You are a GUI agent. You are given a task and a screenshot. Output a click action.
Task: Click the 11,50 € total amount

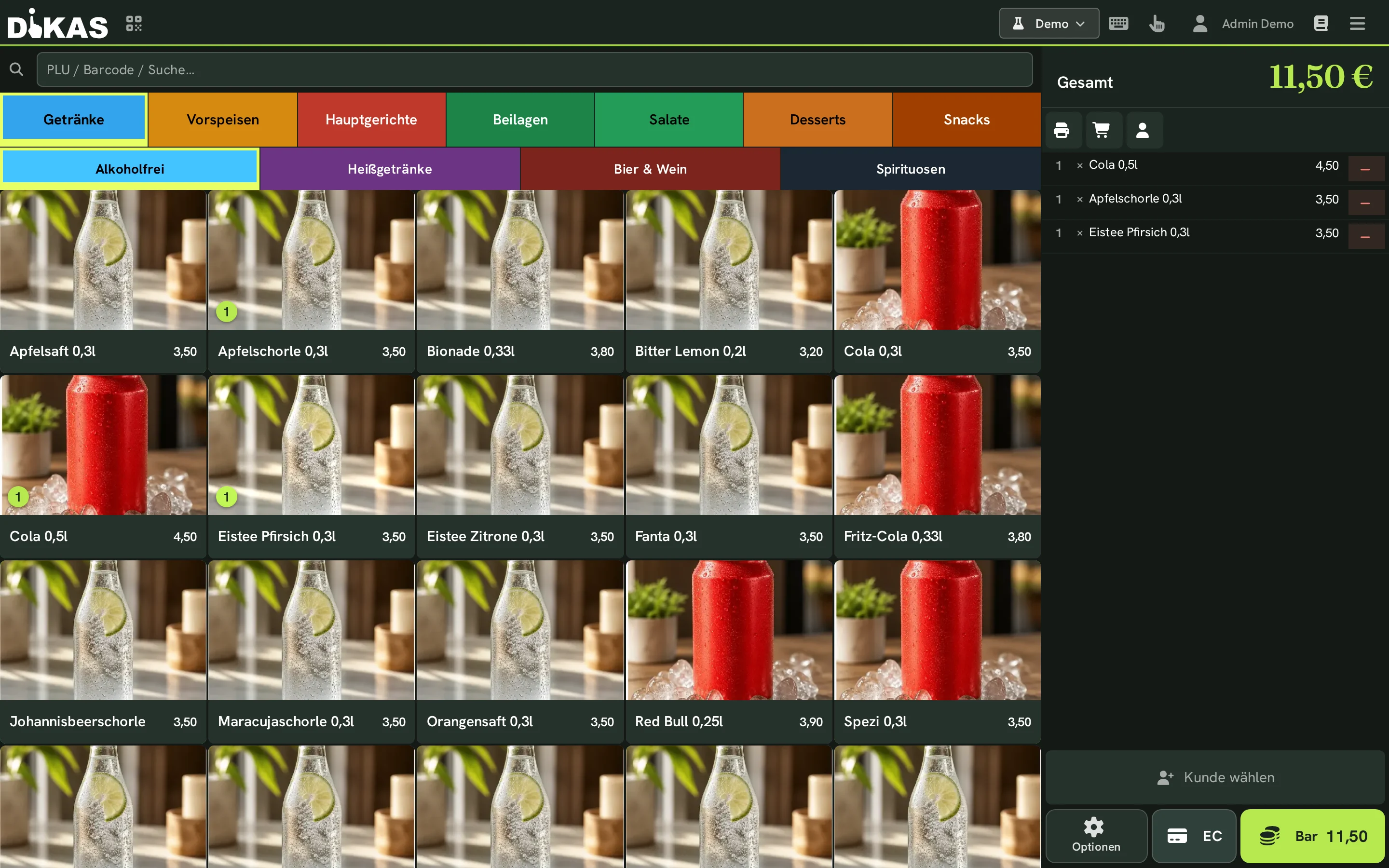pyautogui.click(x=1321, y=77)
